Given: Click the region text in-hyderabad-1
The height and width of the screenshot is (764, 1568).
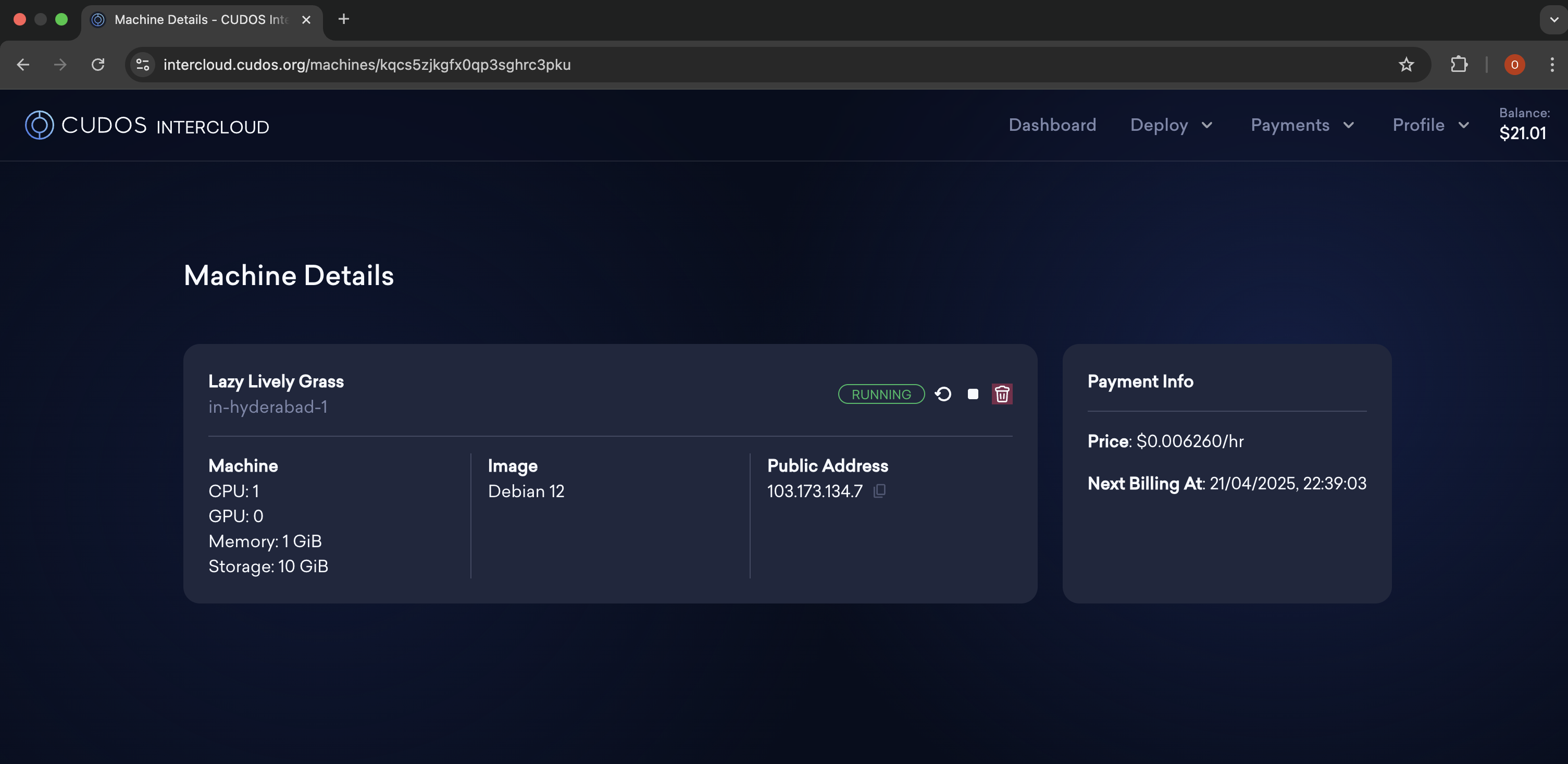Looking at the screenshot, I should (x=268, y=407).
